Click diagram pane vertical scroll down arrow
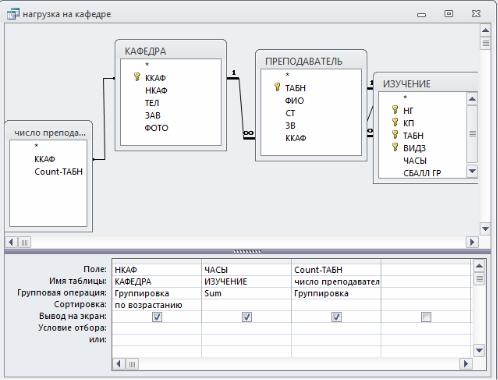Viewport: 498px width, 380px height. (x=486, y=229)
